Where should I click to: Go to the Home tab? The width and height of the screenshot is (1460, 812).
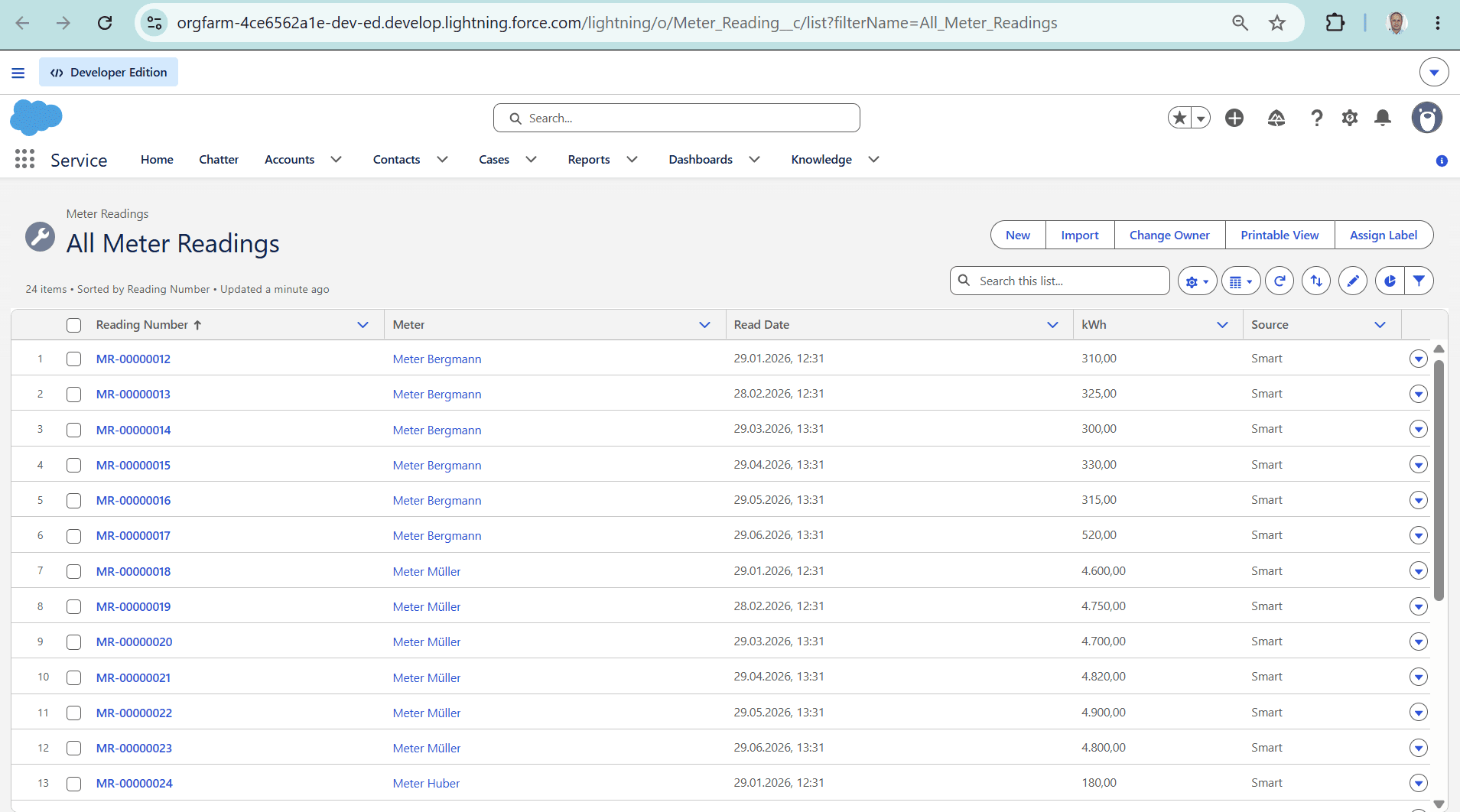pos(157,159)
